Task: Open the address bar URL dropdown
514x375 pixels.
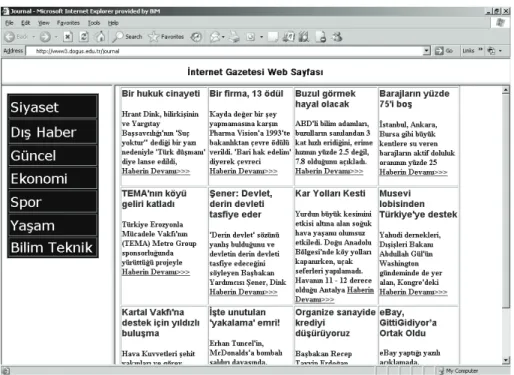Action: [x=427, y=51]
